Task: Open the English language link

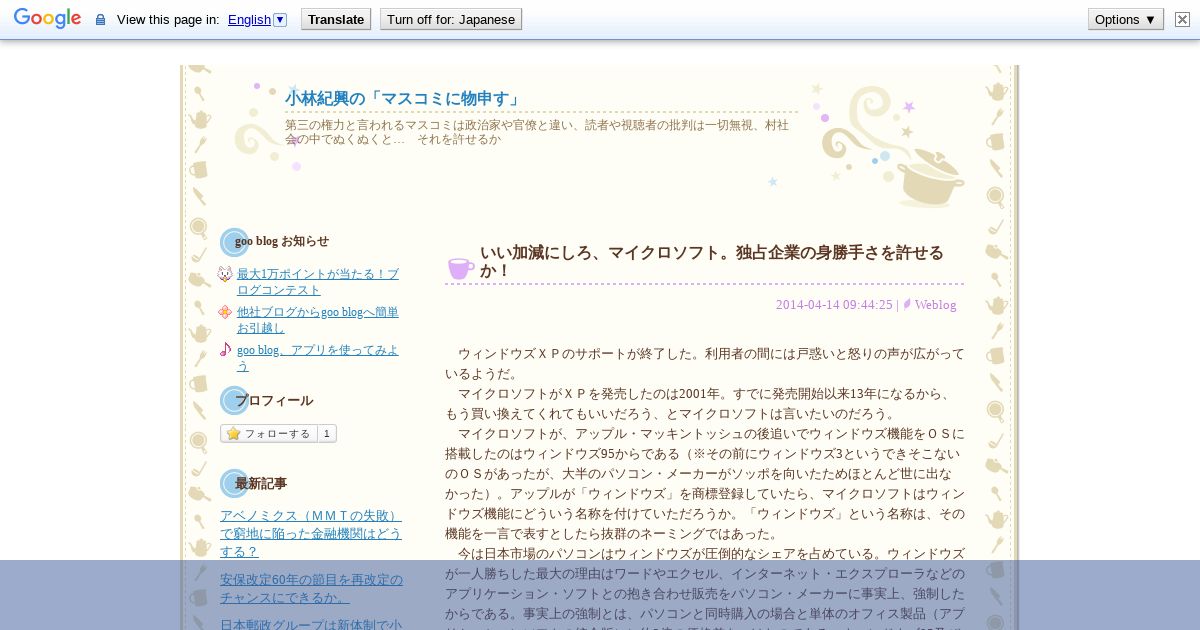Action: pos(249,19)
